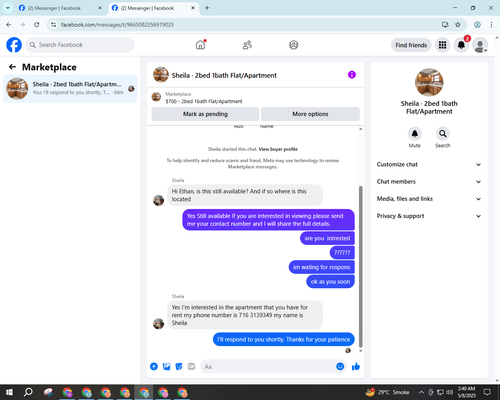
Task: Open more actions plus icon in composer
Action: (154, 366)
